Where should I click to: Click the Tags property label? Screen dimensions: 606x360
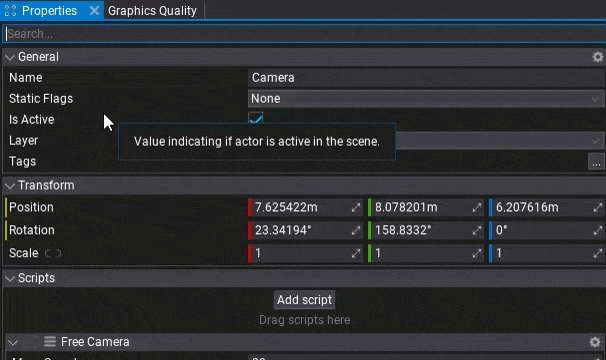(x=22, y=161)
